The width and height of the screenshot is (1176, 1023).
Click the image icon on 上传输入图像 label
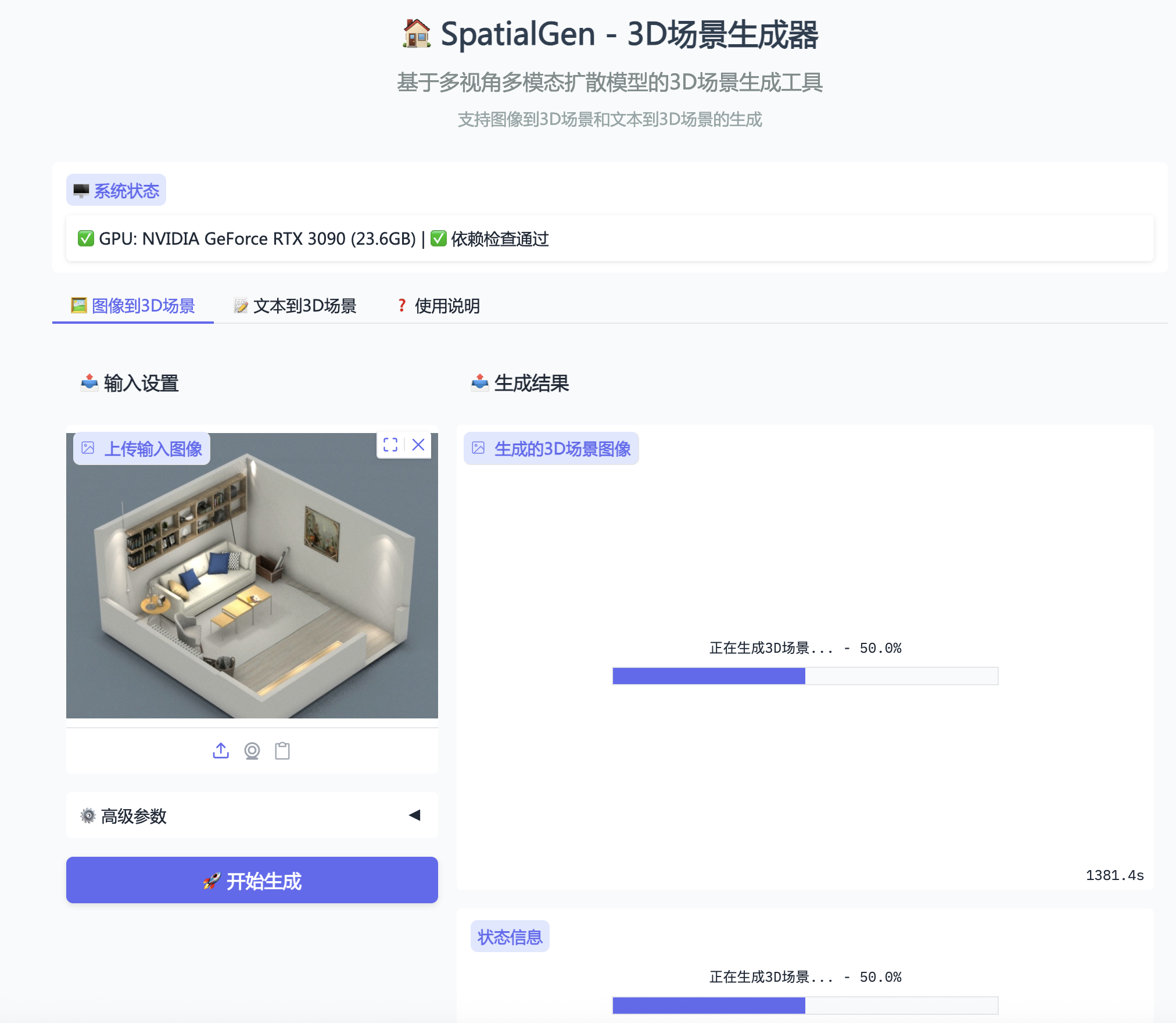(88, 448)
